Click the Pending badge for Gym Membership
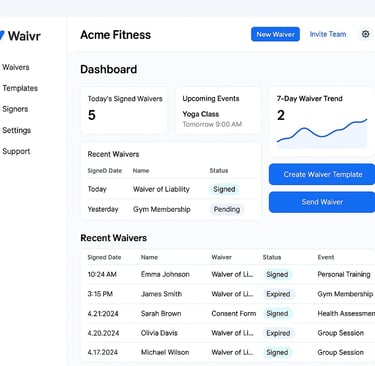 [x=227, y=209]
